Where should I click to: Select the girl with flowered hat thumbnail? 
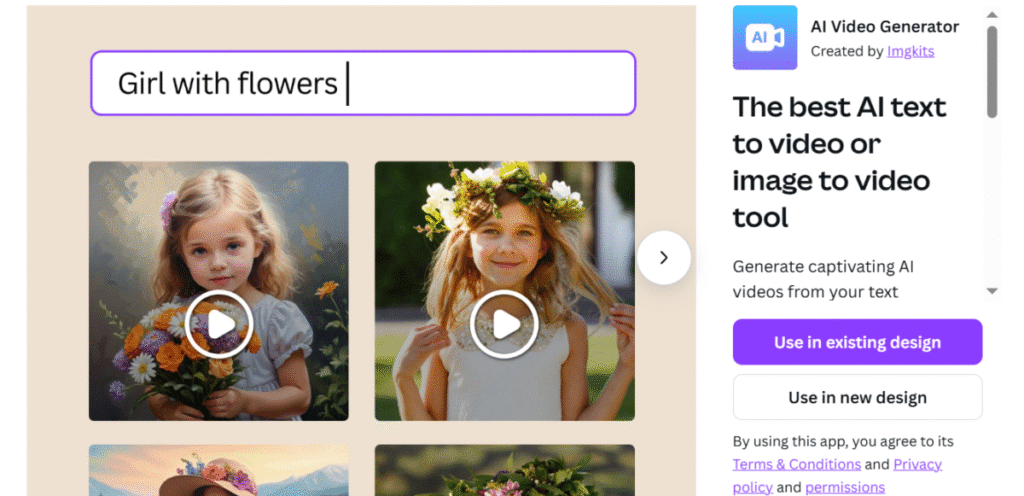(218, 470)
